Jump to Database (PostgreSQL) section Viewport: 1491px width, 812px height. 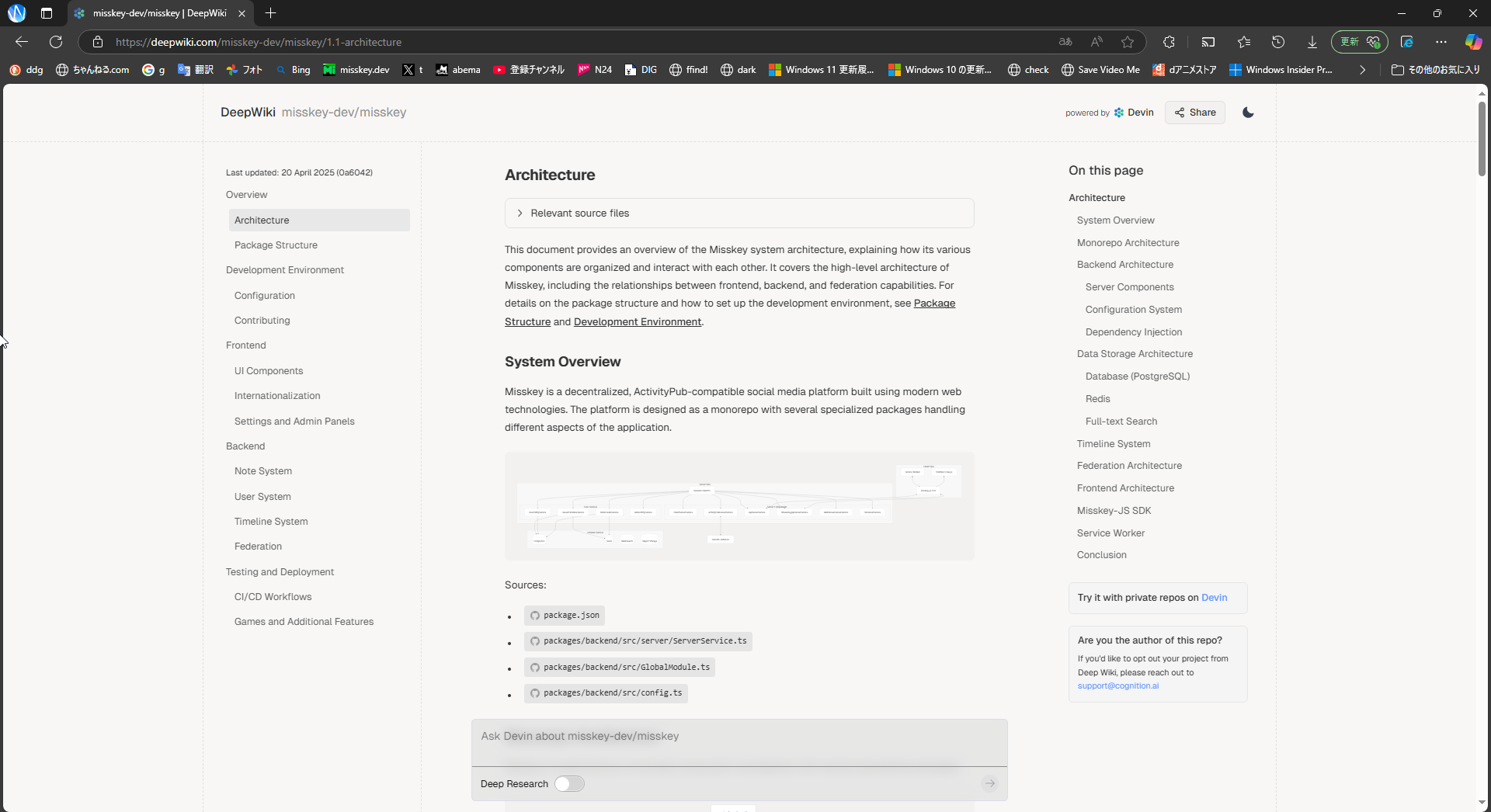coord(1138,377)
